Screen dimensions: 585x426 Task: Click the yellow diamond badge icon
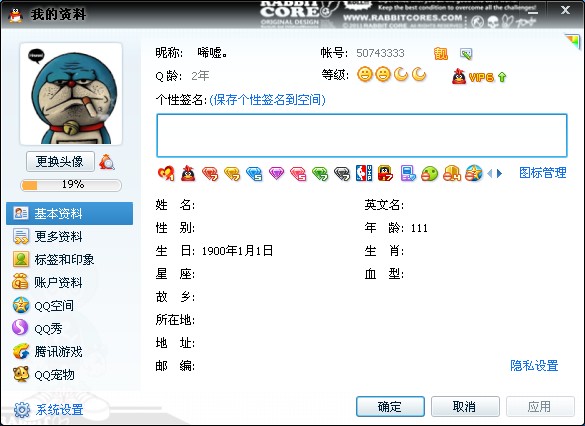tap(232, 174)
